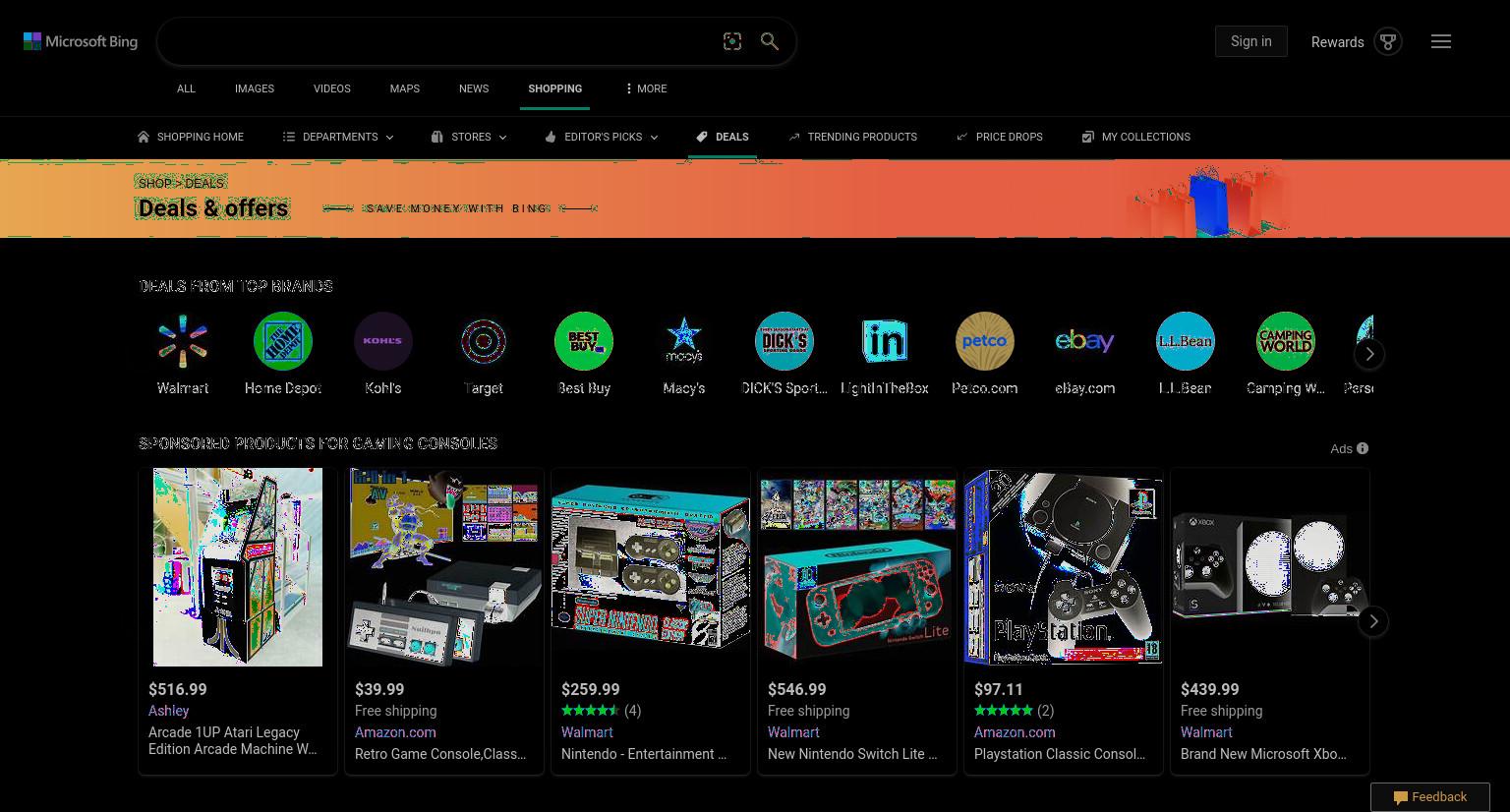Click the 5-star rating on Playstation Classic
Image resolution: width=1510 pixels, height=812 pixels.
1004,711
